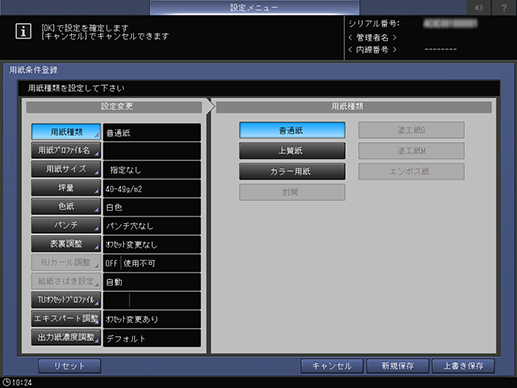The width and height of the screenshot is (517, 388).
Task: Open the RUカール調整 setting
Action: [66, 263]
